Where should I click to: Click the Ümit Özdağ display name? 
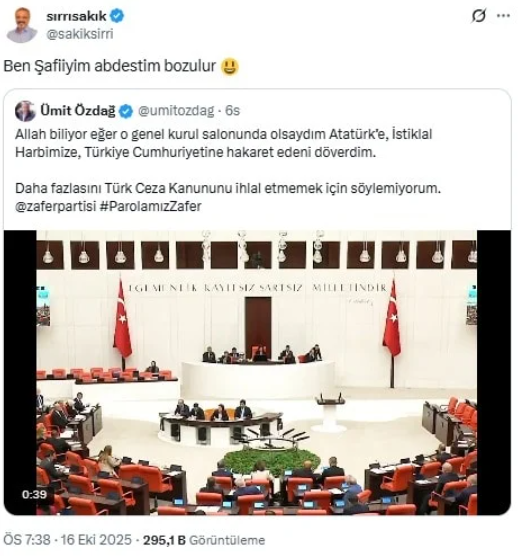pos(78,111)
